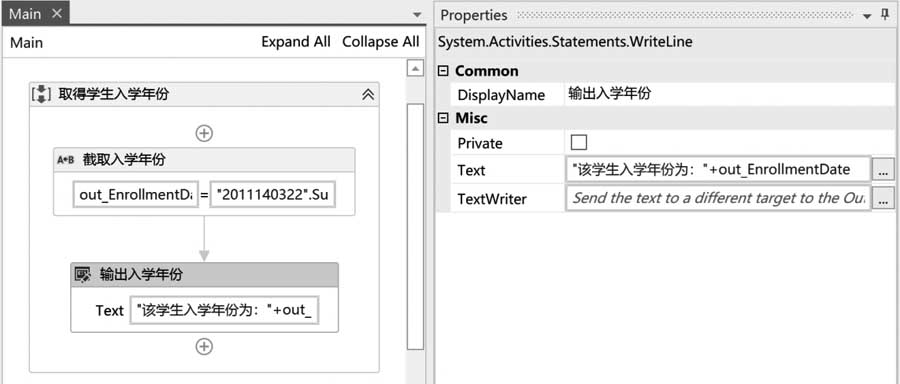Select the Main workflow tab
The width and height of the screenshot is (900, 384).
(x=24, y=14)
